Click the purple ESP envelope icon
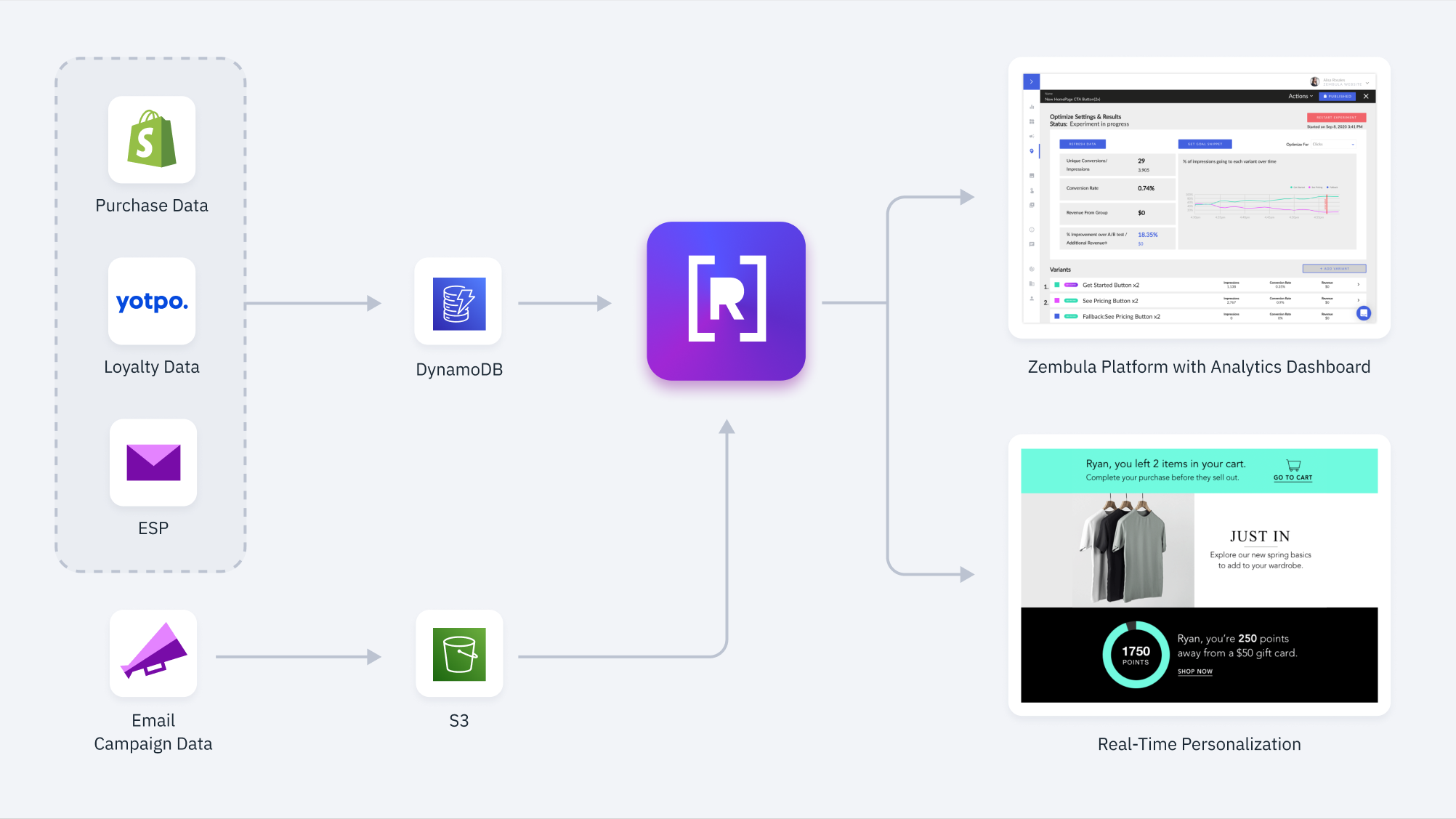1456x819 pixels. tap(153, 462)
